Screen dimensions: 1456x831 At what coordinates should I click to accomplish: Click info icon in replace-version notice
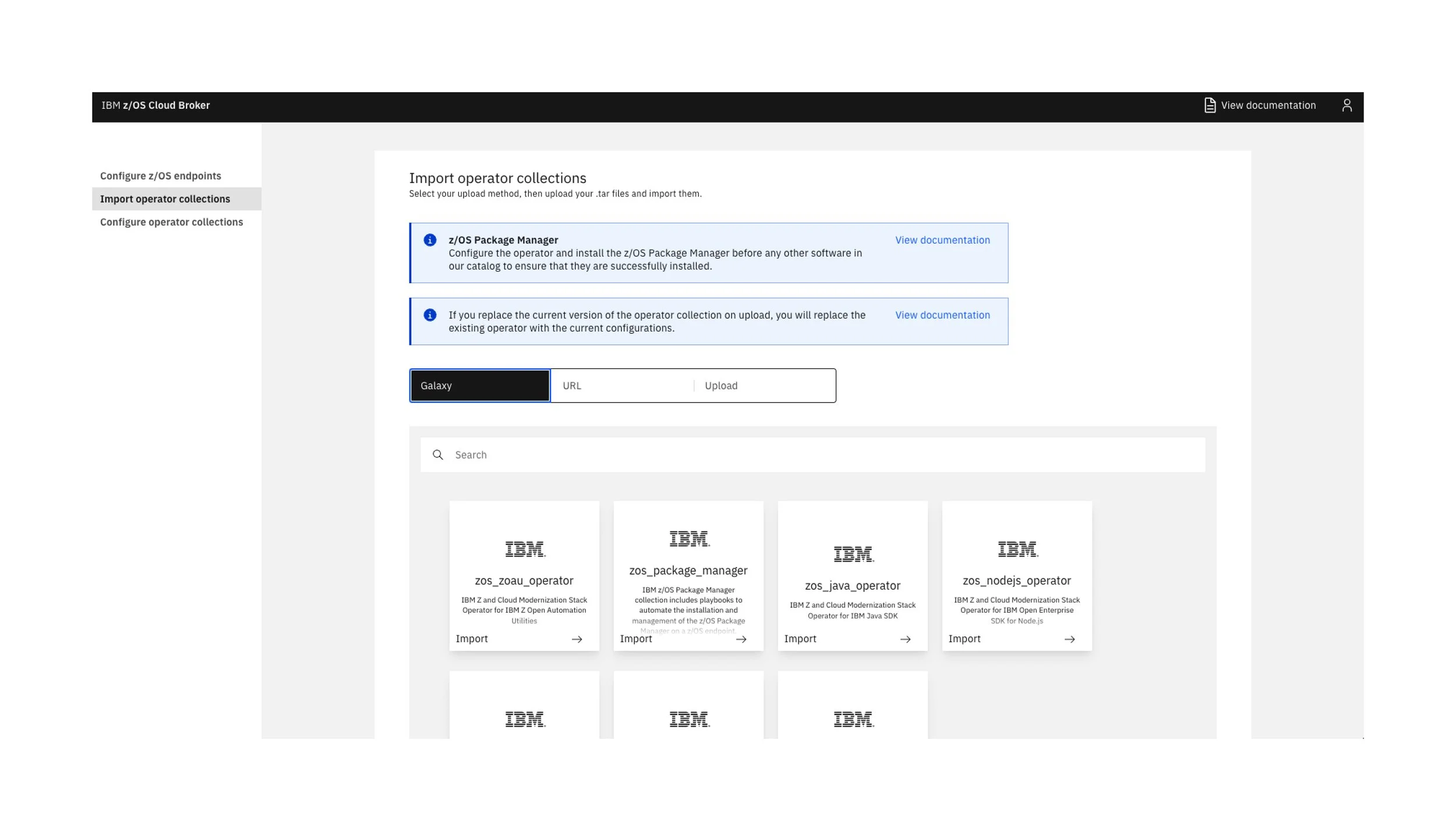(430, 315)
